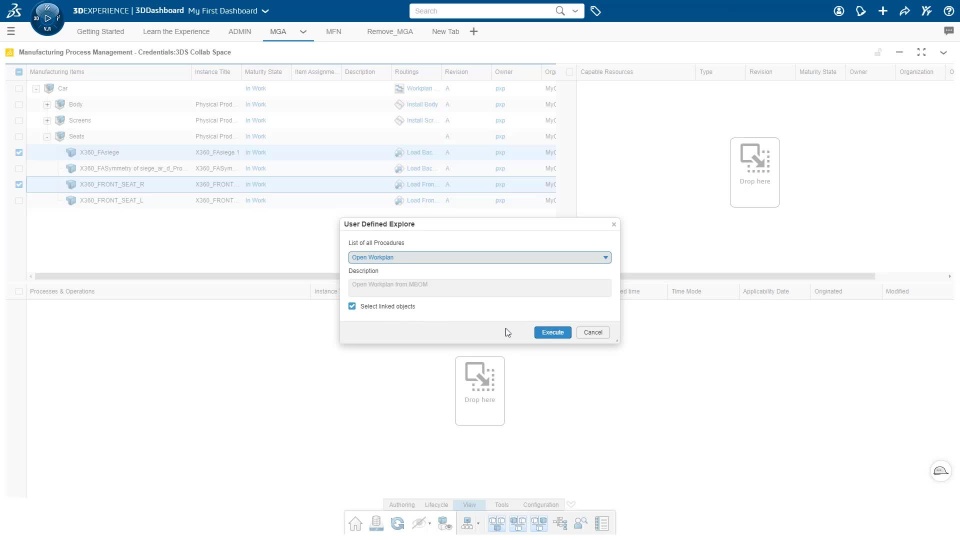960x540 pixels.
Task: Click the cube with eye preview icon
Action: click(x=445, y=523)
